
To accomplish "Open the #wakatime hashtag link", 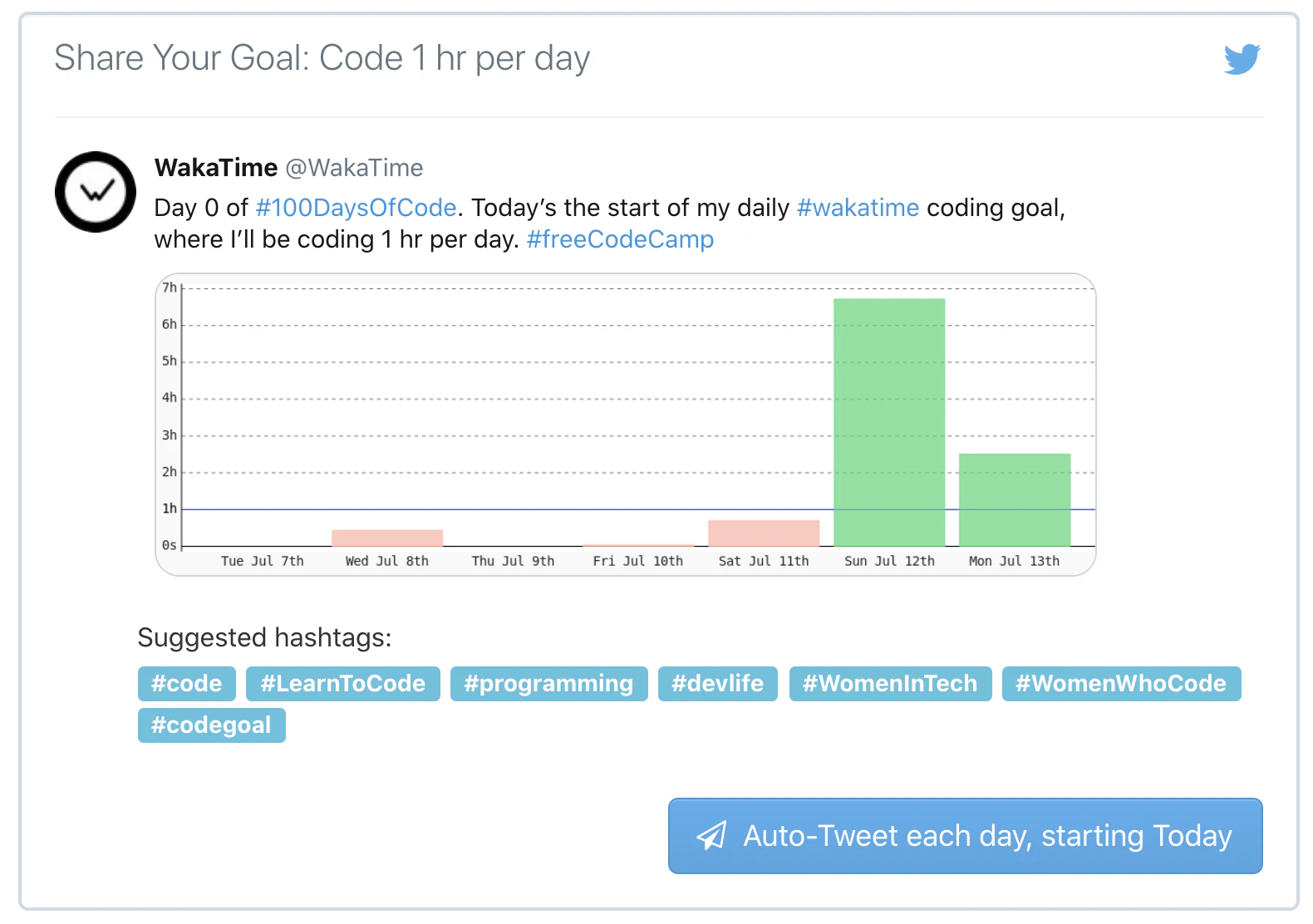I will 858,208.
